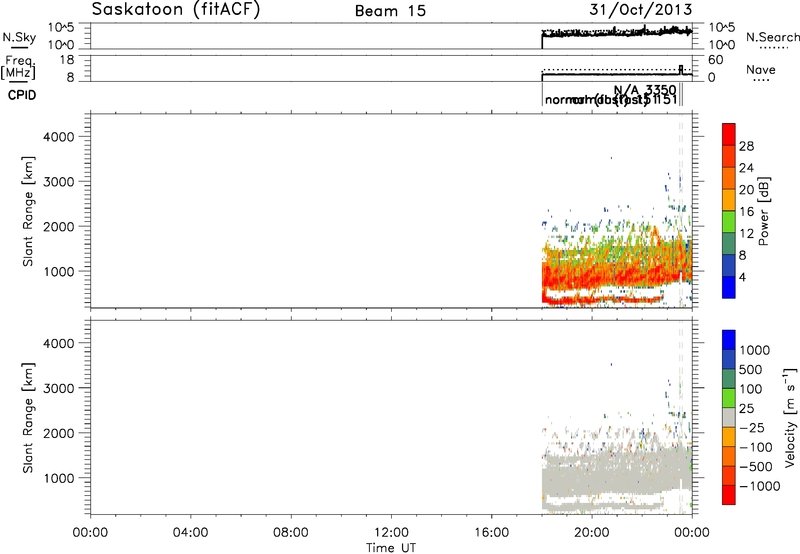The height and width of the screenshot is (554, 800).
Task: Click the '1000' tick in the velocity panel
Action: 59,478
